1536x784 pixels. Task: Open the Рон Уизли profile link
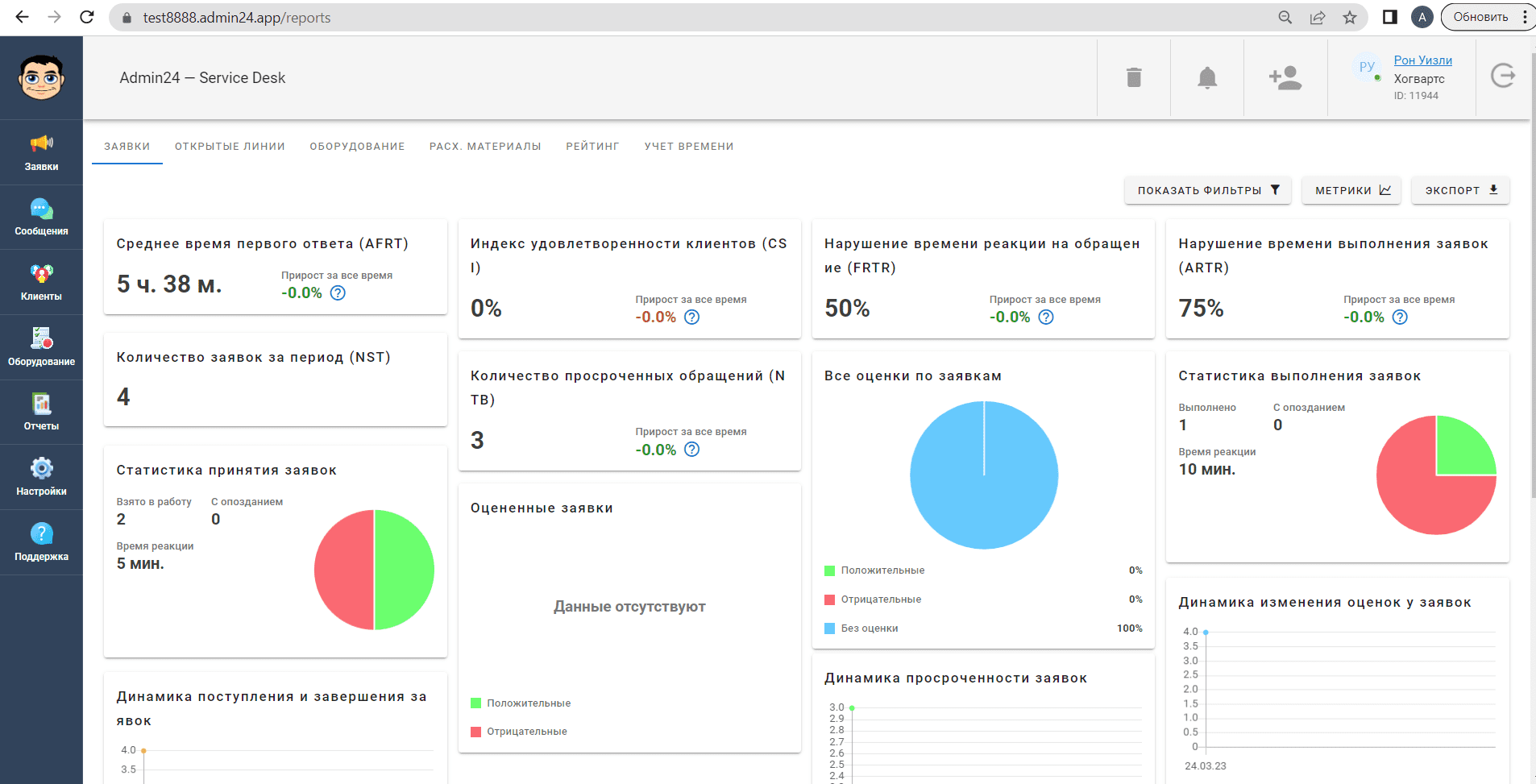(x=1422, y=60)
